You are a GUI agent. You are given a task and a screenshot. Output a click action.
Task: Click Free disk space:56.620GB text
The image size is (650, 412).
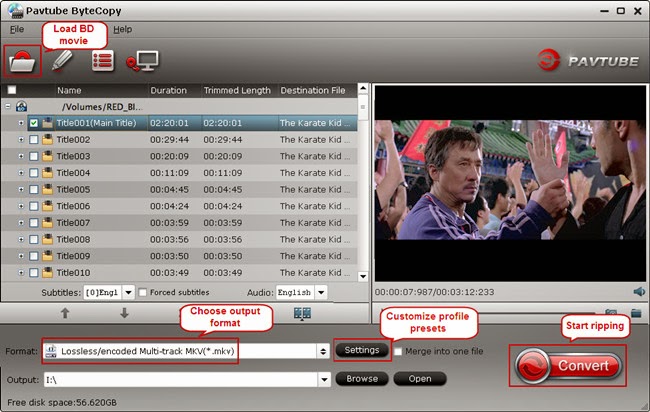coord(62,402)
